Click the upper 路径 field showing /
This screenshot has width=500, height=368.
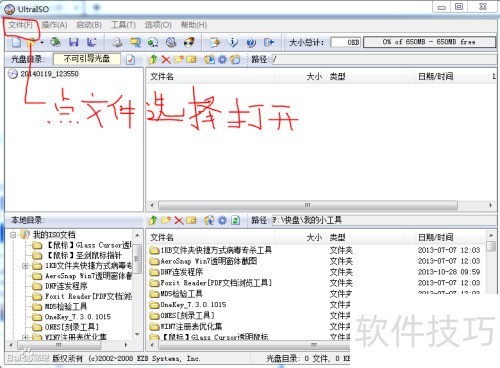pos(384,60)
